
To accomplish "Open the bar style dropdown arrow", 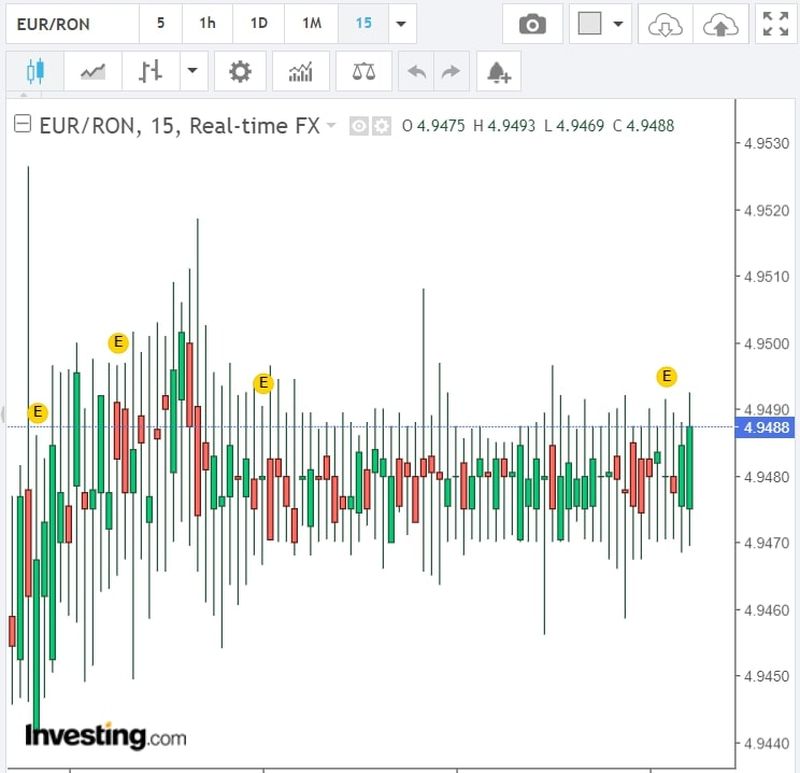I will pos(191,72).
